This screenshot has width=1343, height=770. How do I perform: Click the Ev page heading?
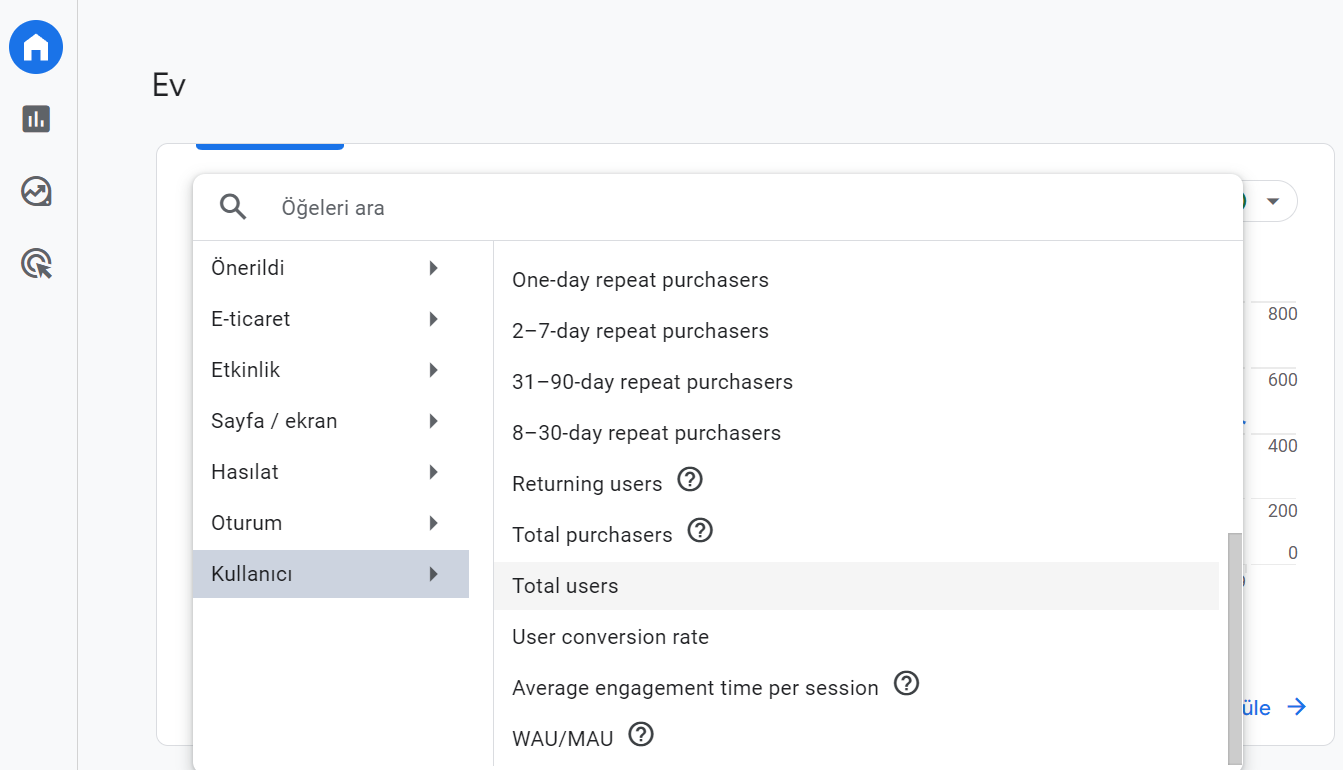click(x=169, y=85)
